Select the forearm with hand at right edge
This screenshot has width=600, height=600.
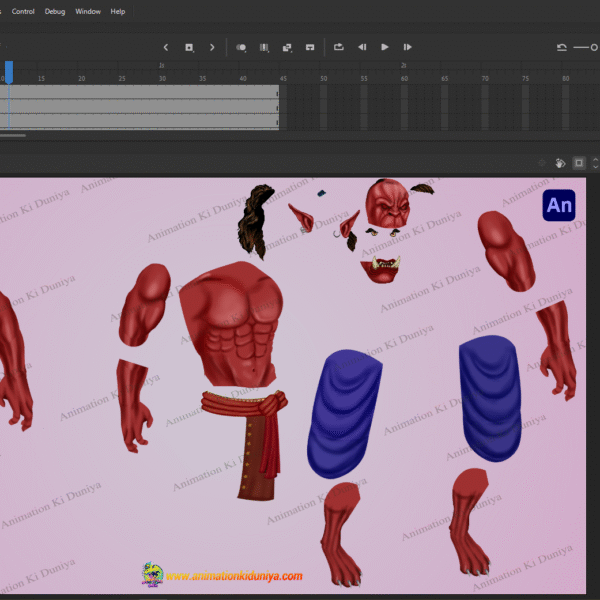(x=557, y=350)
